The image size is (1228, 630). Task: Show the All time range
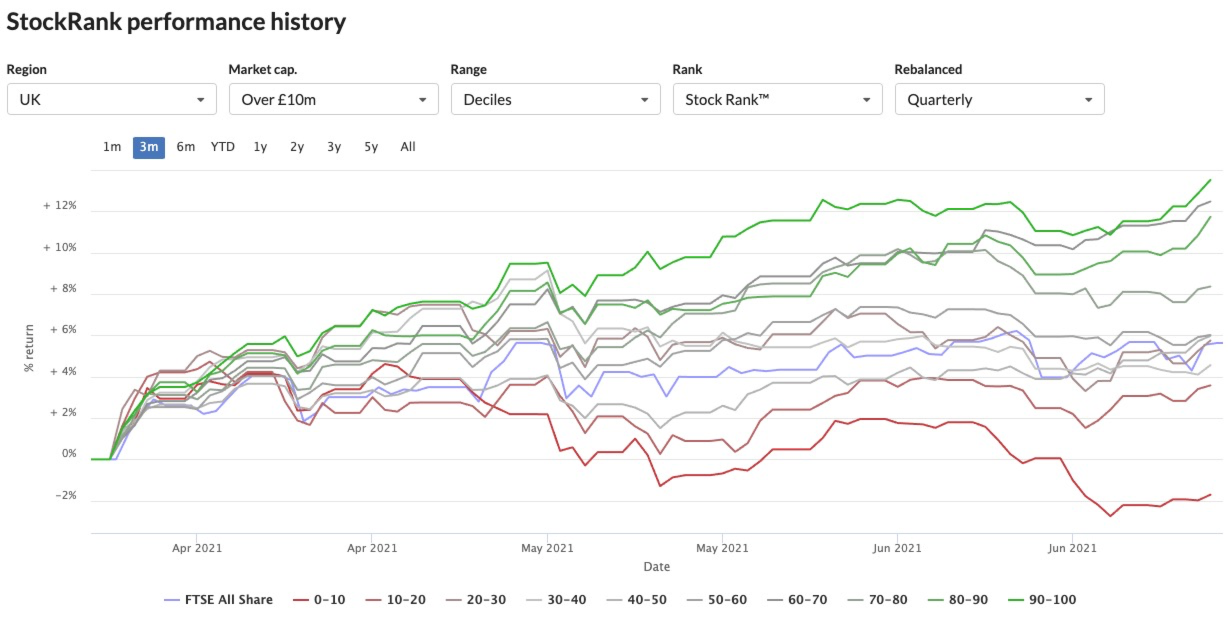[x=408, y=147]
